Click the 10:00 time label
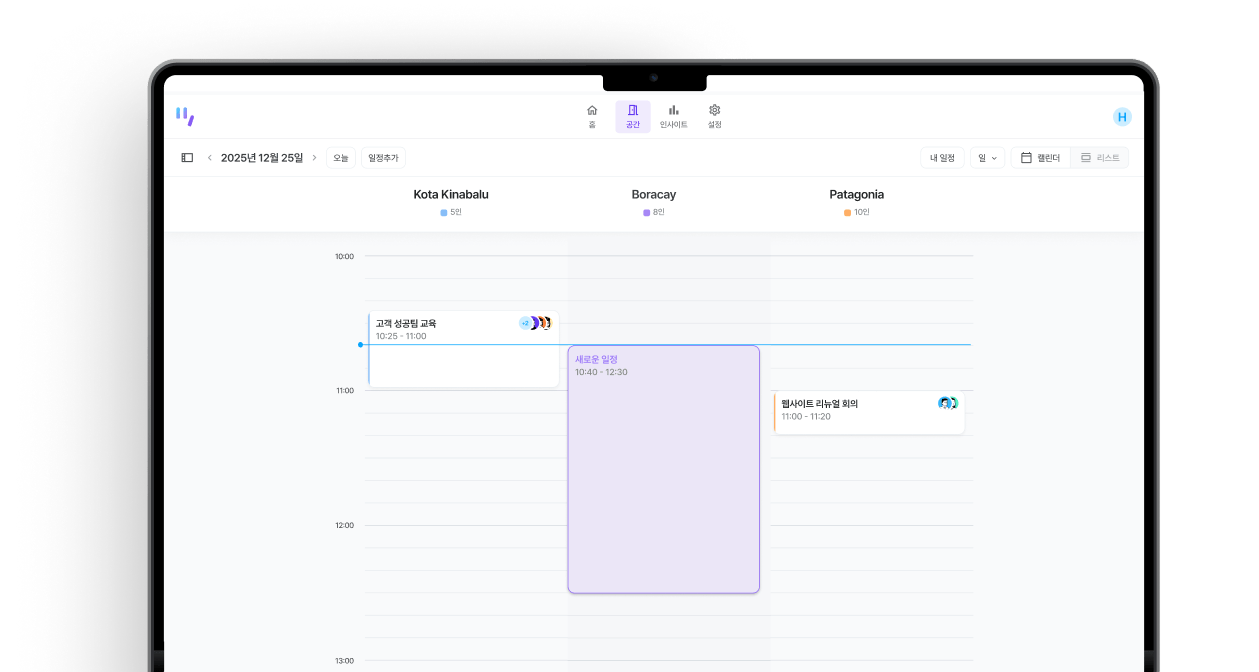This screenshot has height=672, width=1259. 344,257
